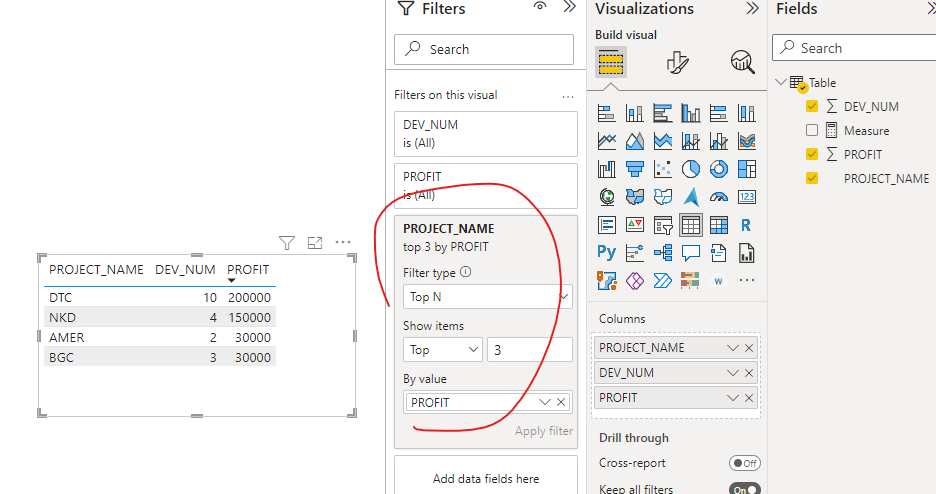936x494 pixels.
Task: Uncheck the PROJECT_NAME field checkbox
Action: 812,178
